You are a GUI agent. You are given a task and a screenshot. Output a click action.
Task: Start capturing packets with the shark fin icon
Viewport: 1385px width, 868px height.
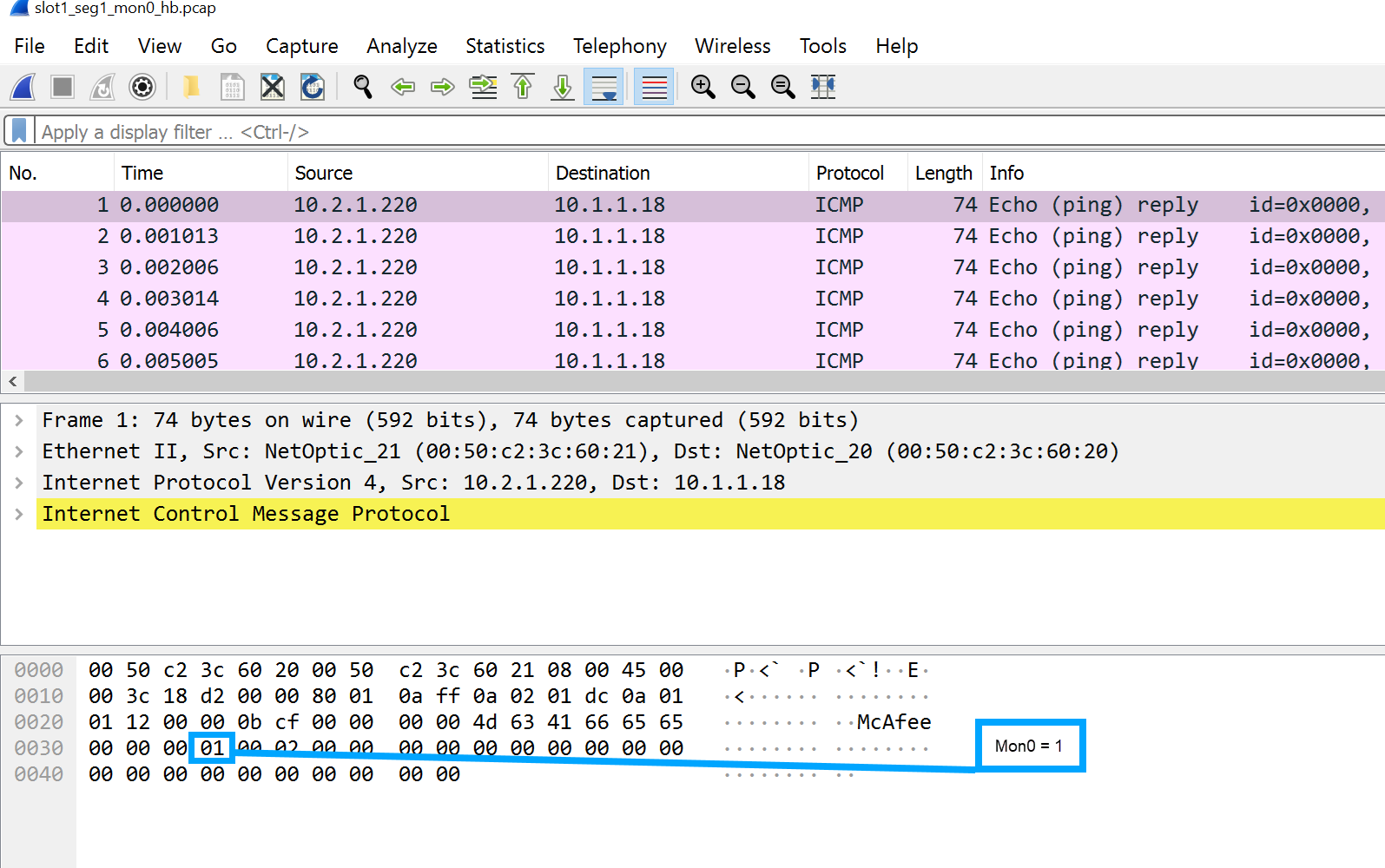[x=23, y=87]
